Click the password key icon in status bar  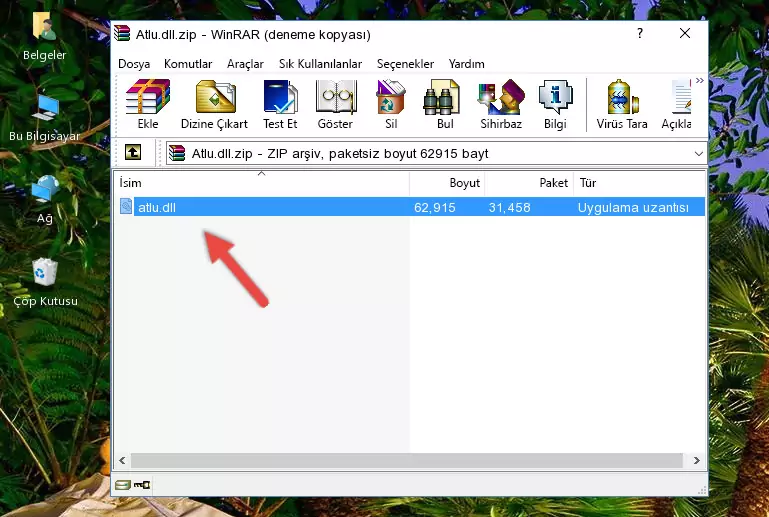click(142, 485)
